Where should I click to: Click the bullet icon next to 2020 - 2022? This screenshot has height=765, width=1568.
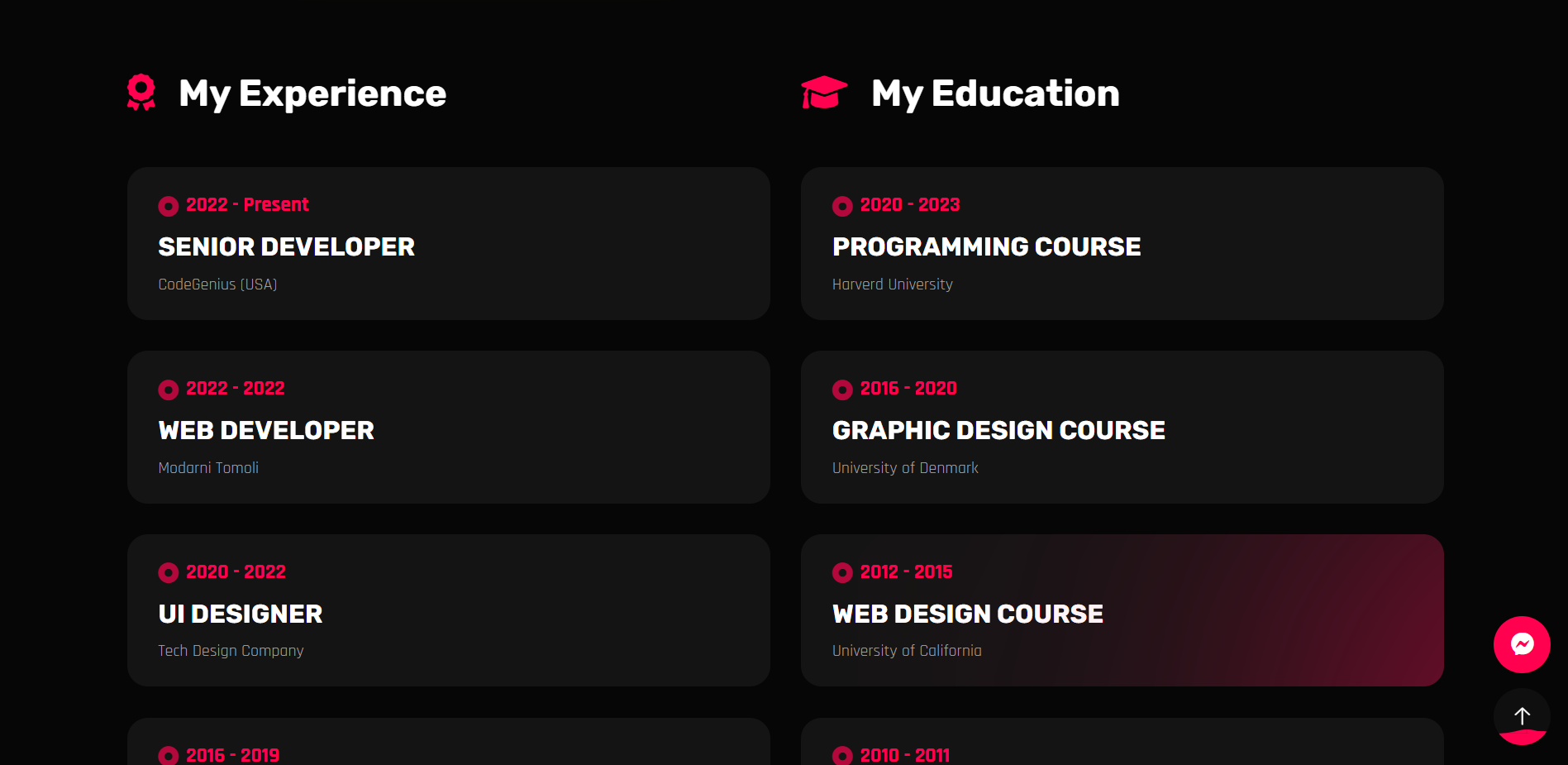pos(169,572)
